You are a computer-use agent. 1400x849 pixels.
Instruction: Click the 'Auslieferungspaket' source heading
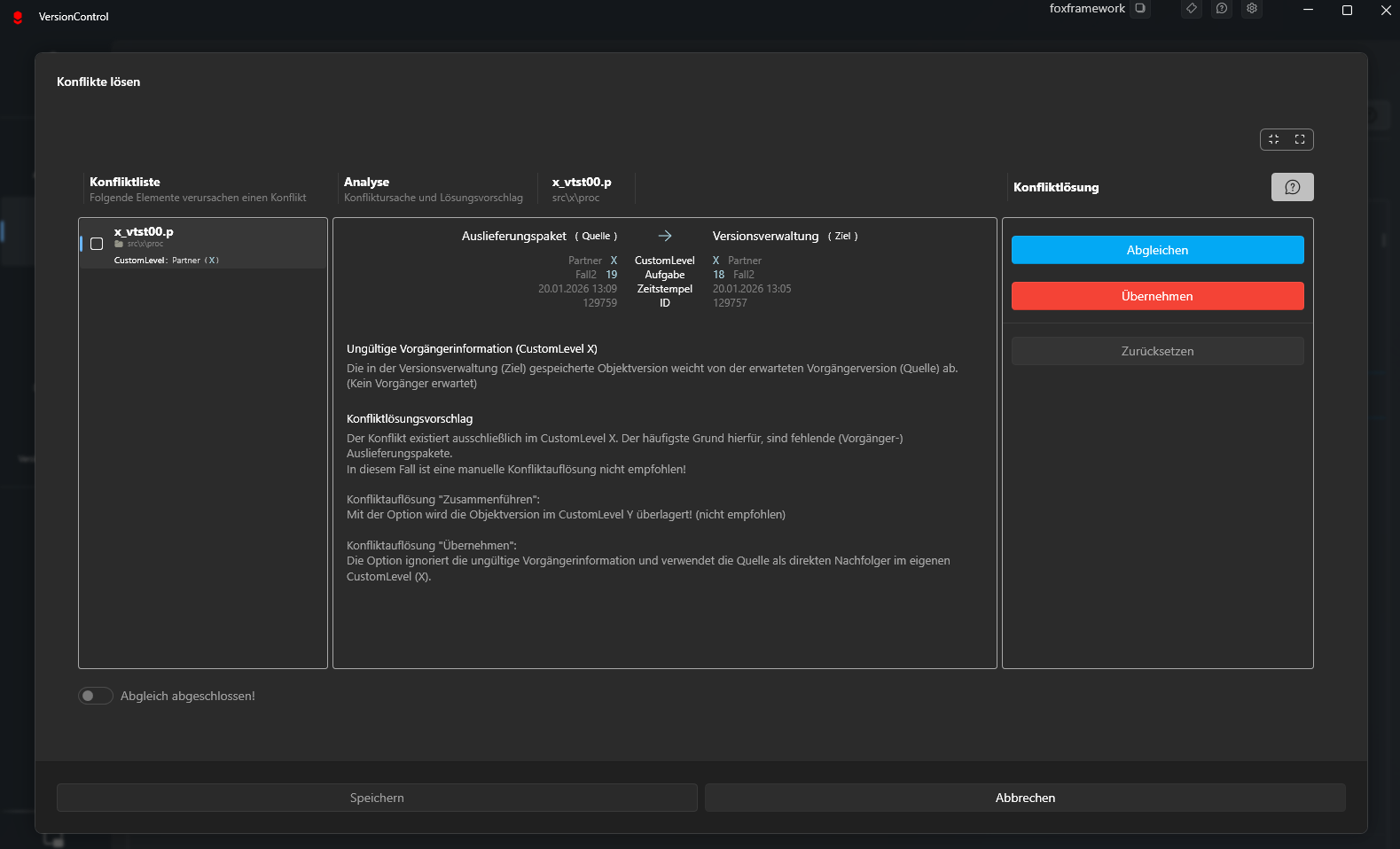pos(514,236)
